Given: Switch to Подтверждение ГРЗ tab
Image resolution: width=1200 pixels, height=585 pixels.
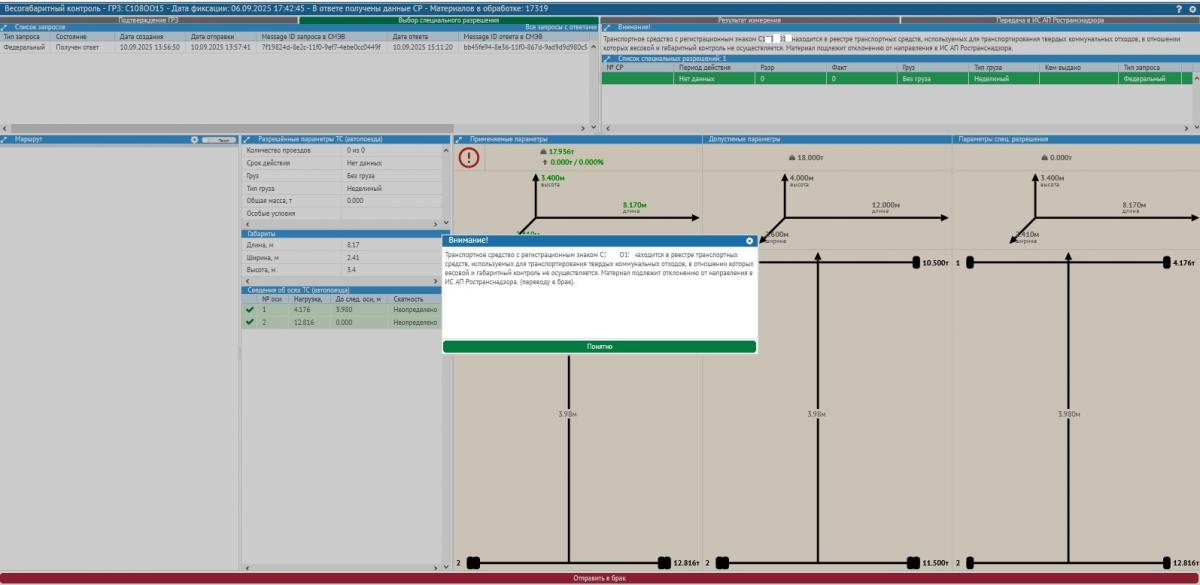Looking at the screenshot, I should pos(149,19).
